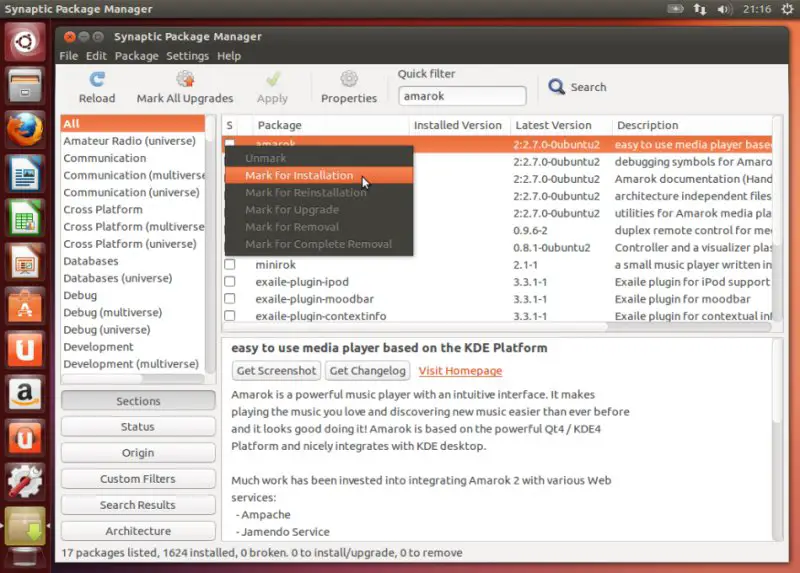800x573 pixels.
Task: Open session gear menu in top panel
Action: coord(787,9)
